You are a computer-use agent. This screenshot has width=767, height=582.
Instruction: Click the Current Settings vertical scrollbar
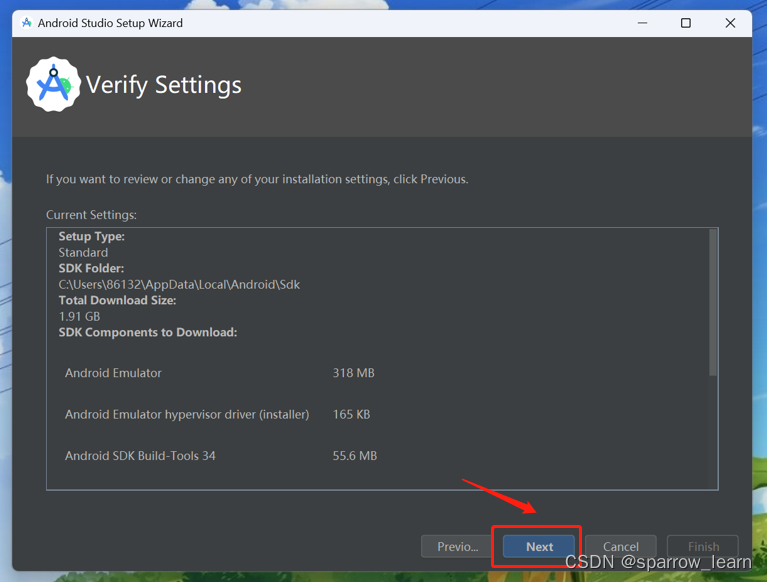point(713,303)
